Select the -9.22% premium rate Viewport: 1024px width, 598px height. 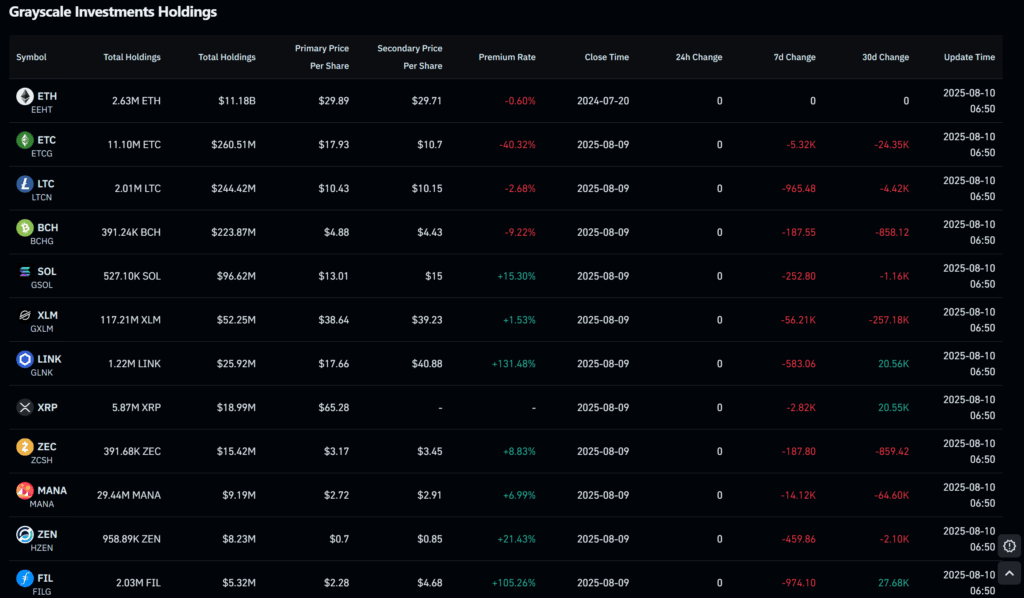[520, 232]
